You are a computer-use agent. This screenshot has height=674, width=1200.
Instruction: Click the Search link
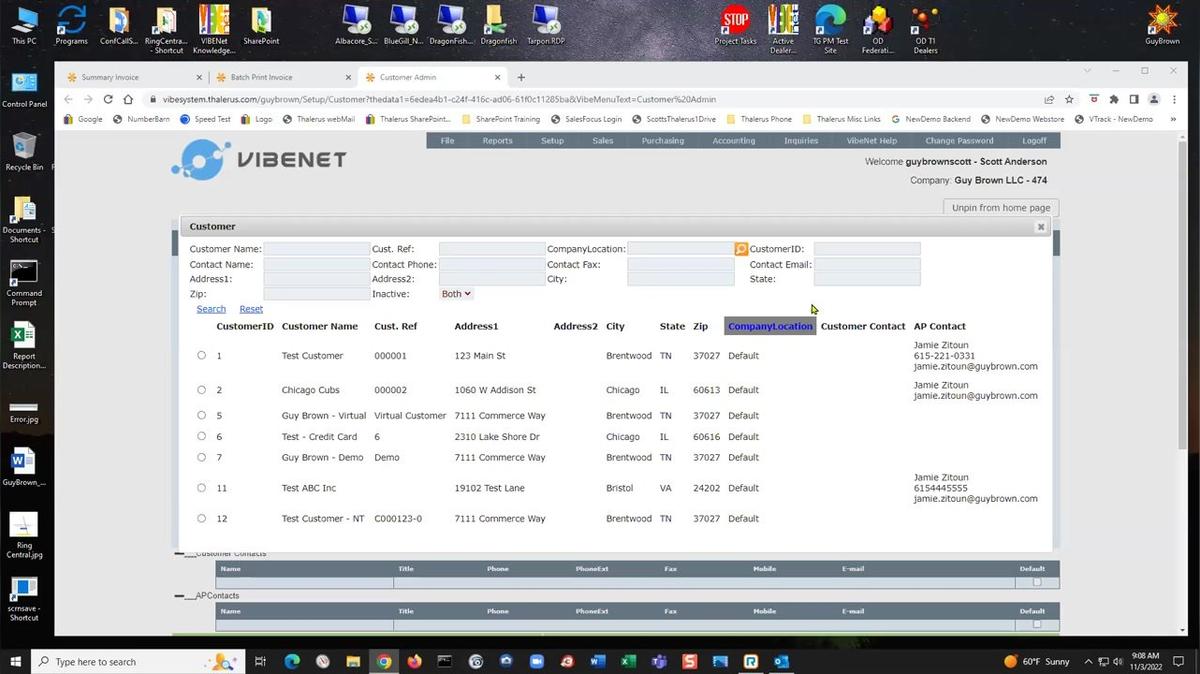[211, 309]
